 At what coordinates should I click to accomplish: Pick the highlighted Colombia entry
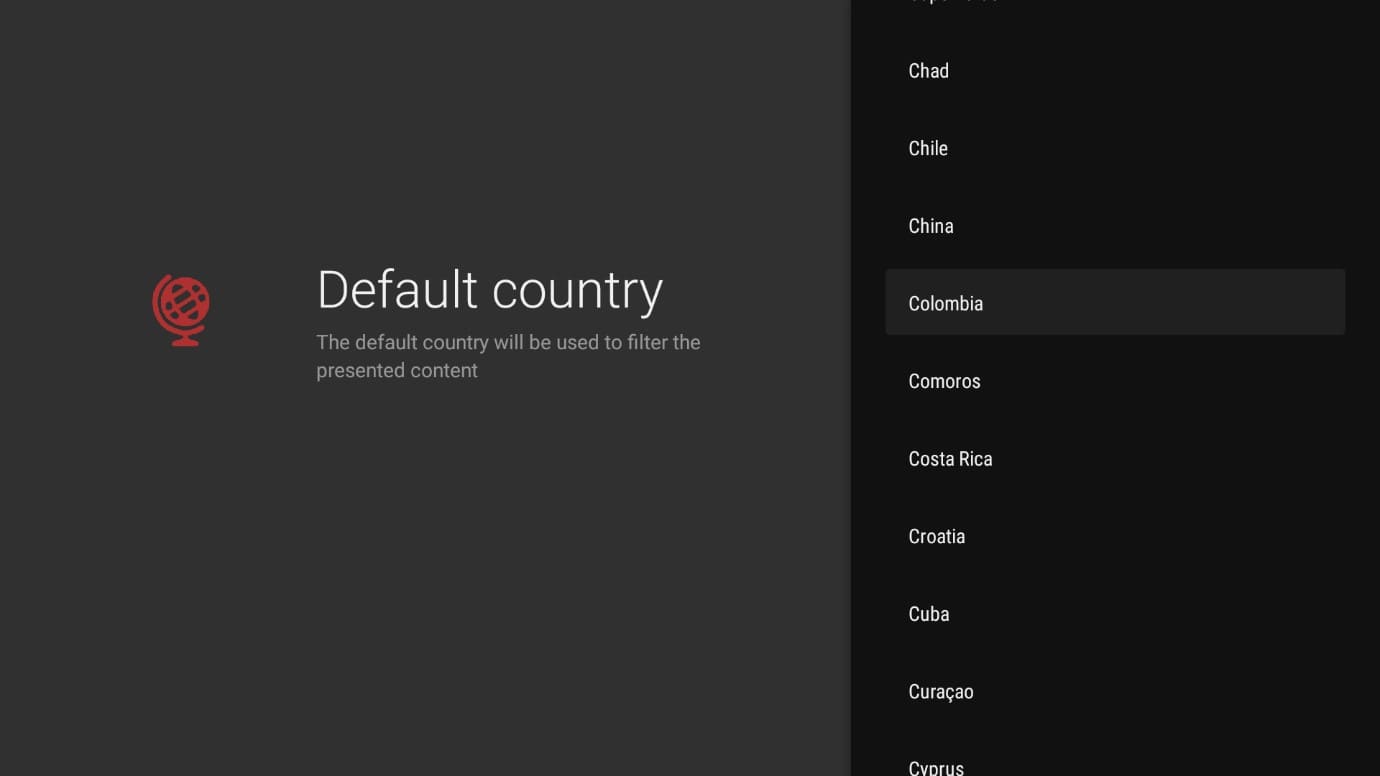[945, 304]
